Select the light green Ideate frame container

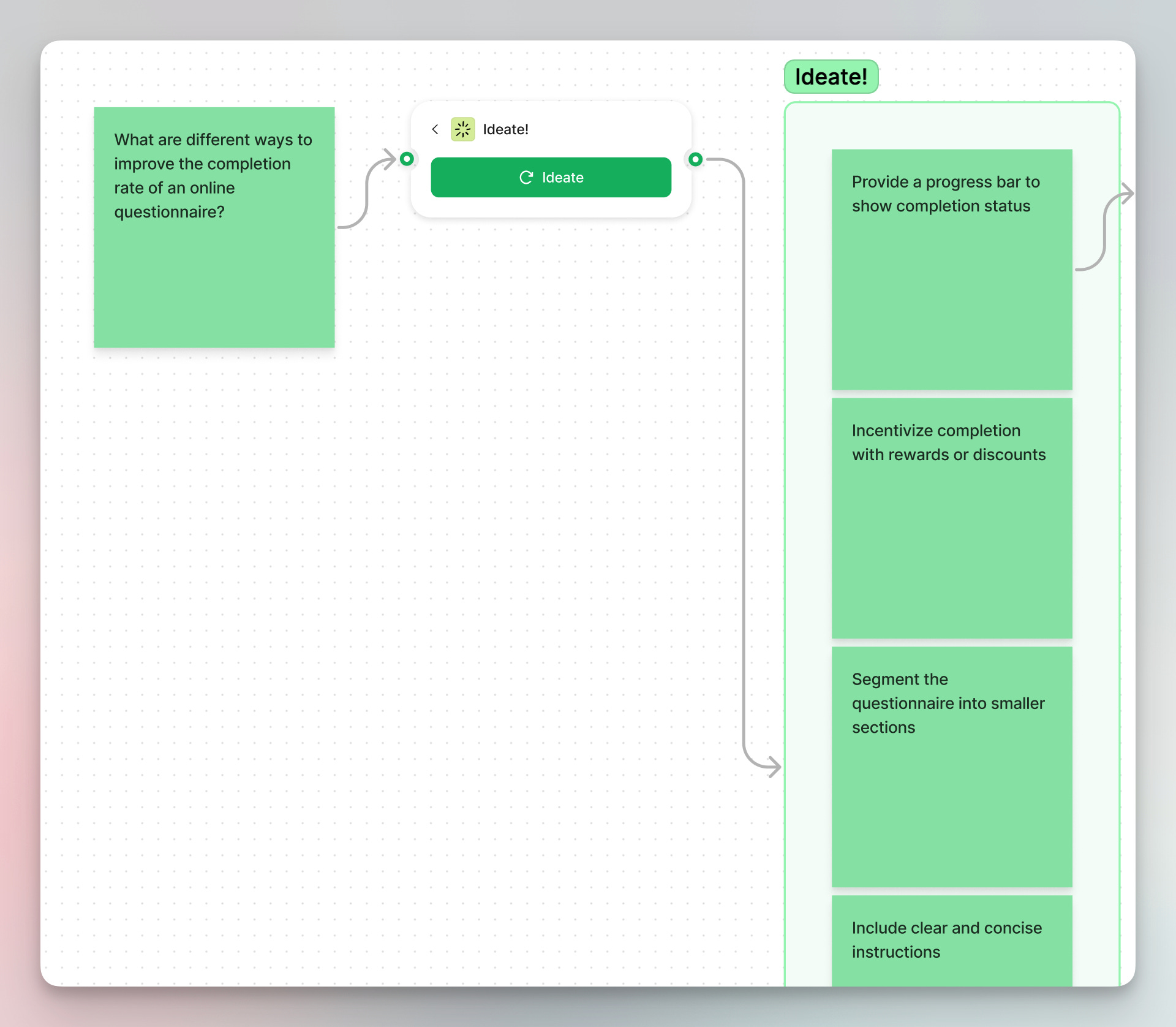tap(809, 551)
